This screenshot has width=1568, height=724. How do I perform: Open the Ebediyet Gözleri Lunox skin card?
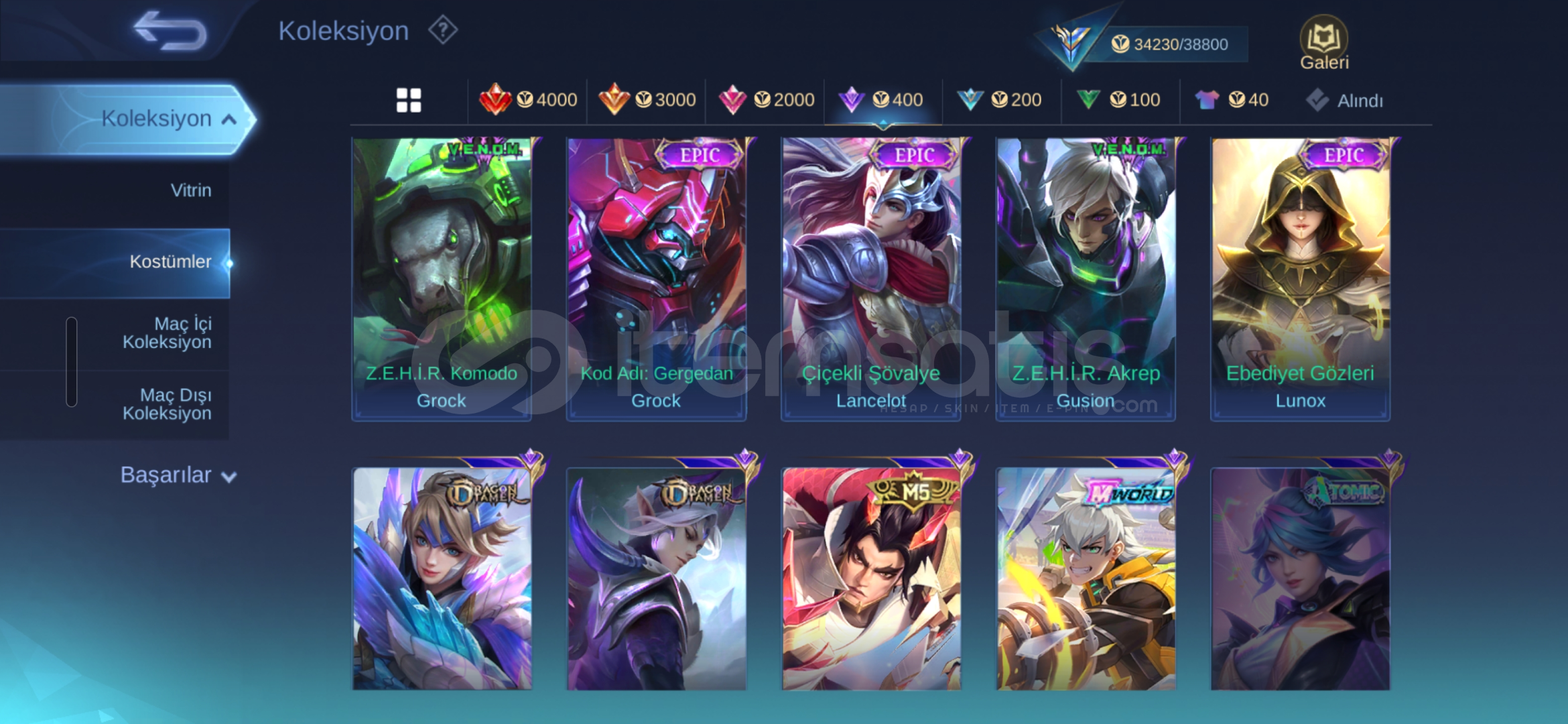[x=1300, y=280]
